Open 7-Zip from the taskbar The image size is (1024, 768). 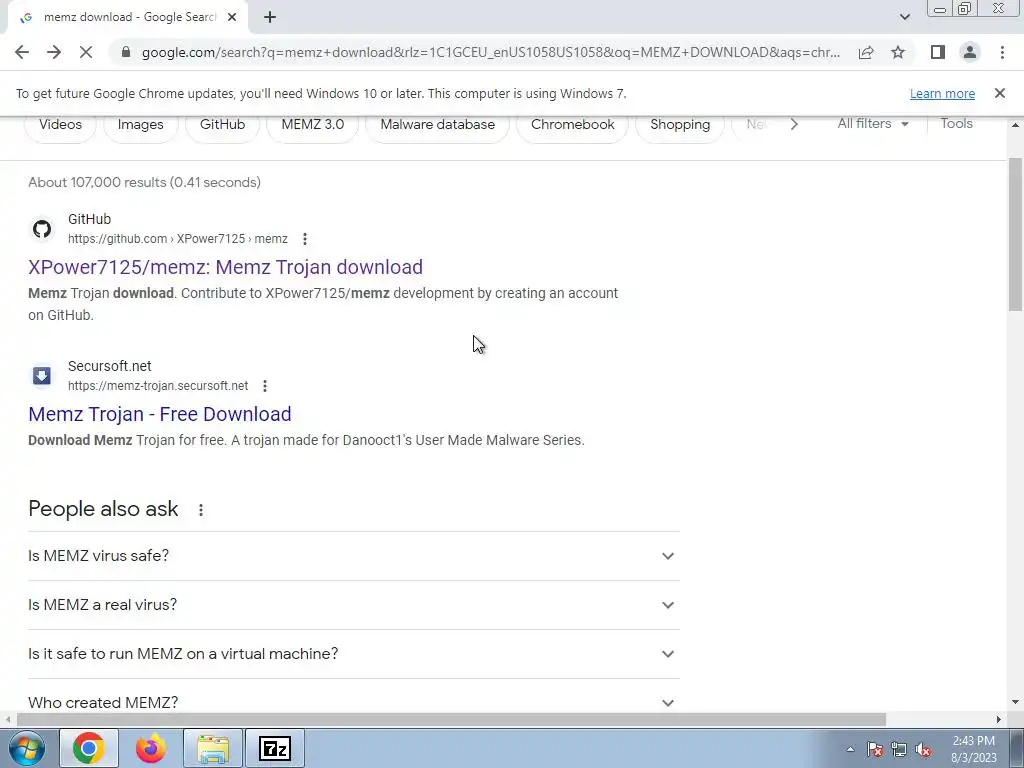[x=274, y=748]
